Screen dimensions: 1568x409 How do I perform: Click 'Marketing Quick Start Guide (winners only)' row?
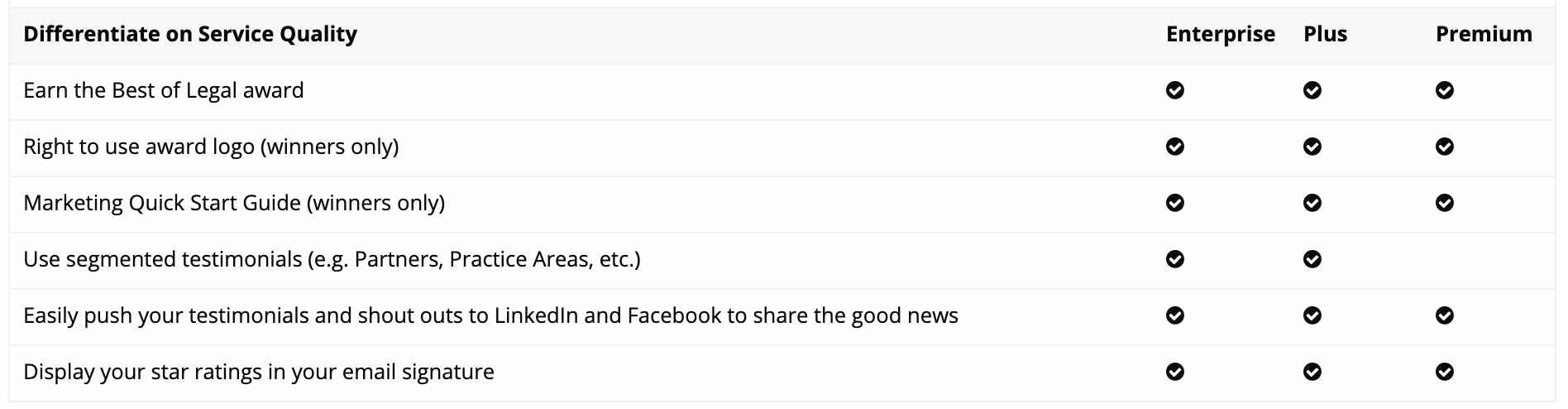coord(782,203)
